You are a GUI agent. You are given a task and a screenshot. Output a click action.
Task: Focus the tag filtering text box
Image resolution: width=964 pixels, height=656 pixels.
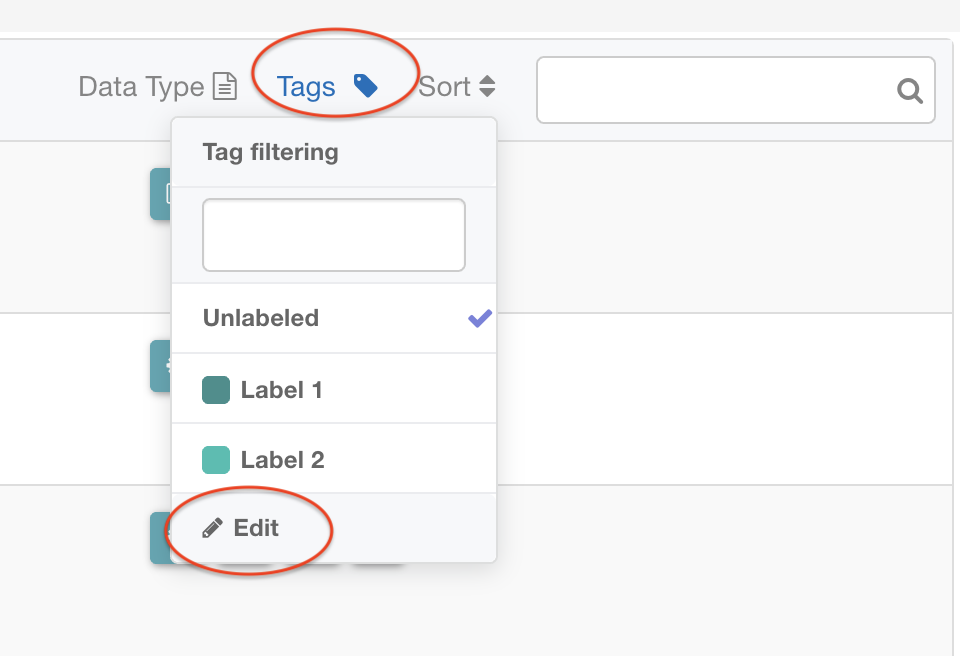click(x=334, y=235)
